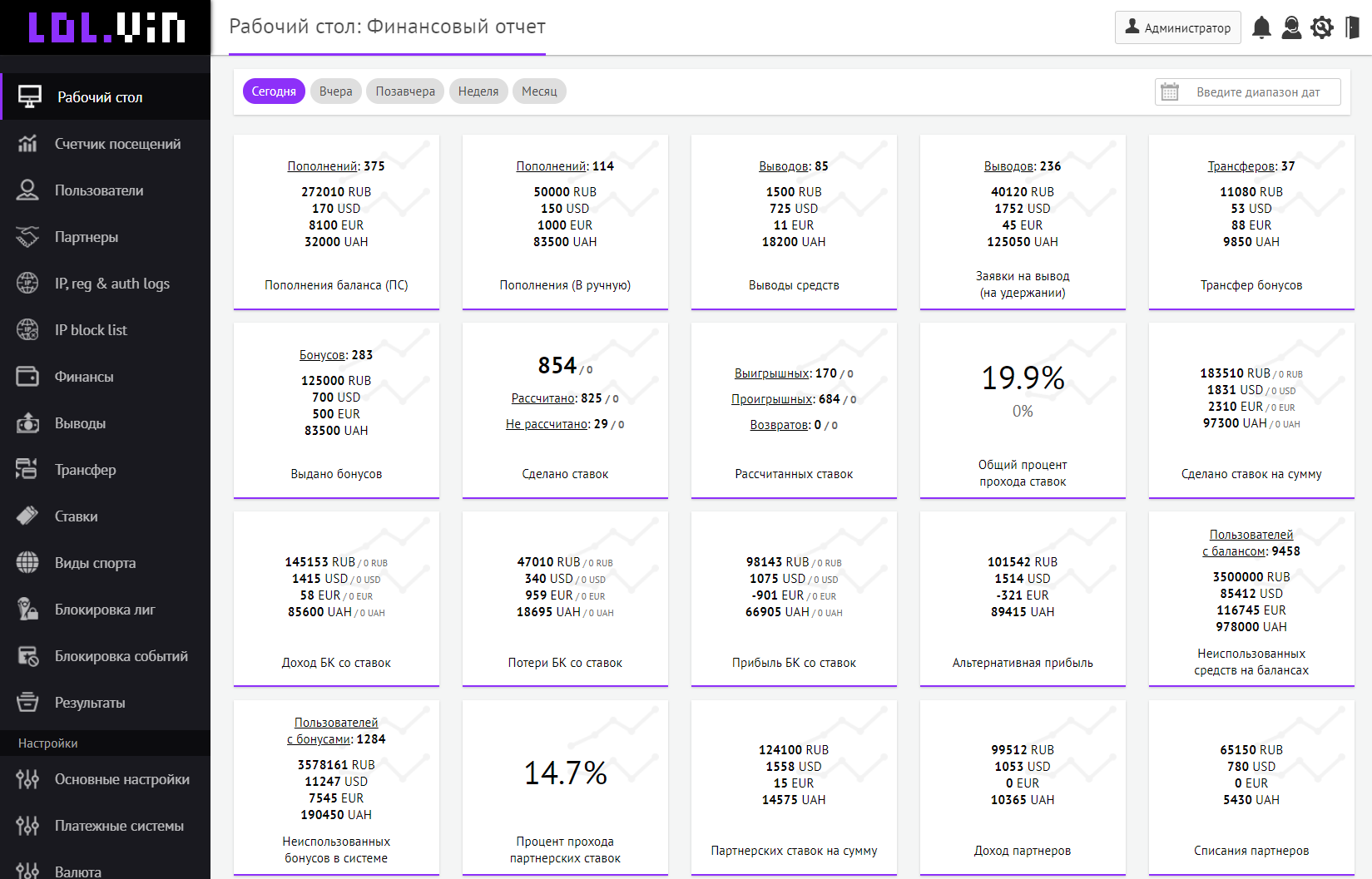The height and width of the screenshot is (879, 1372).
Task: Open the Трансферов link
Action: coord(1241,166)
